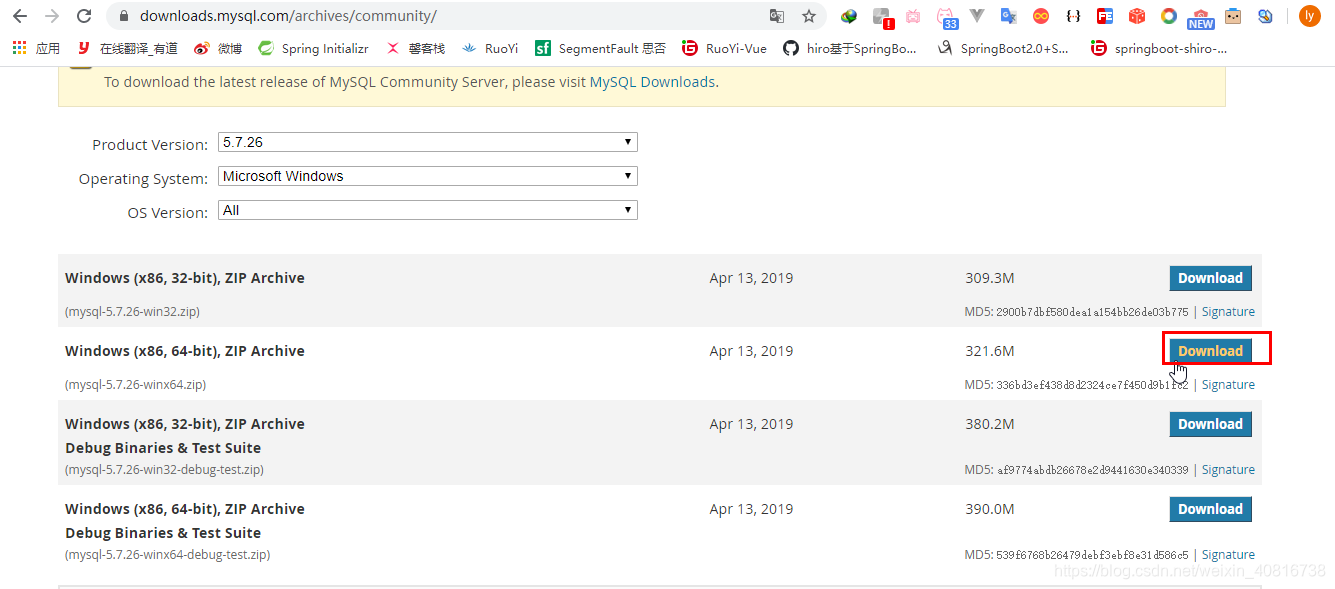This screenshot has height=589, width=1335.
Task: Open Signature link for win32-debug-test.zip
Action: (x=1228, y=470)
